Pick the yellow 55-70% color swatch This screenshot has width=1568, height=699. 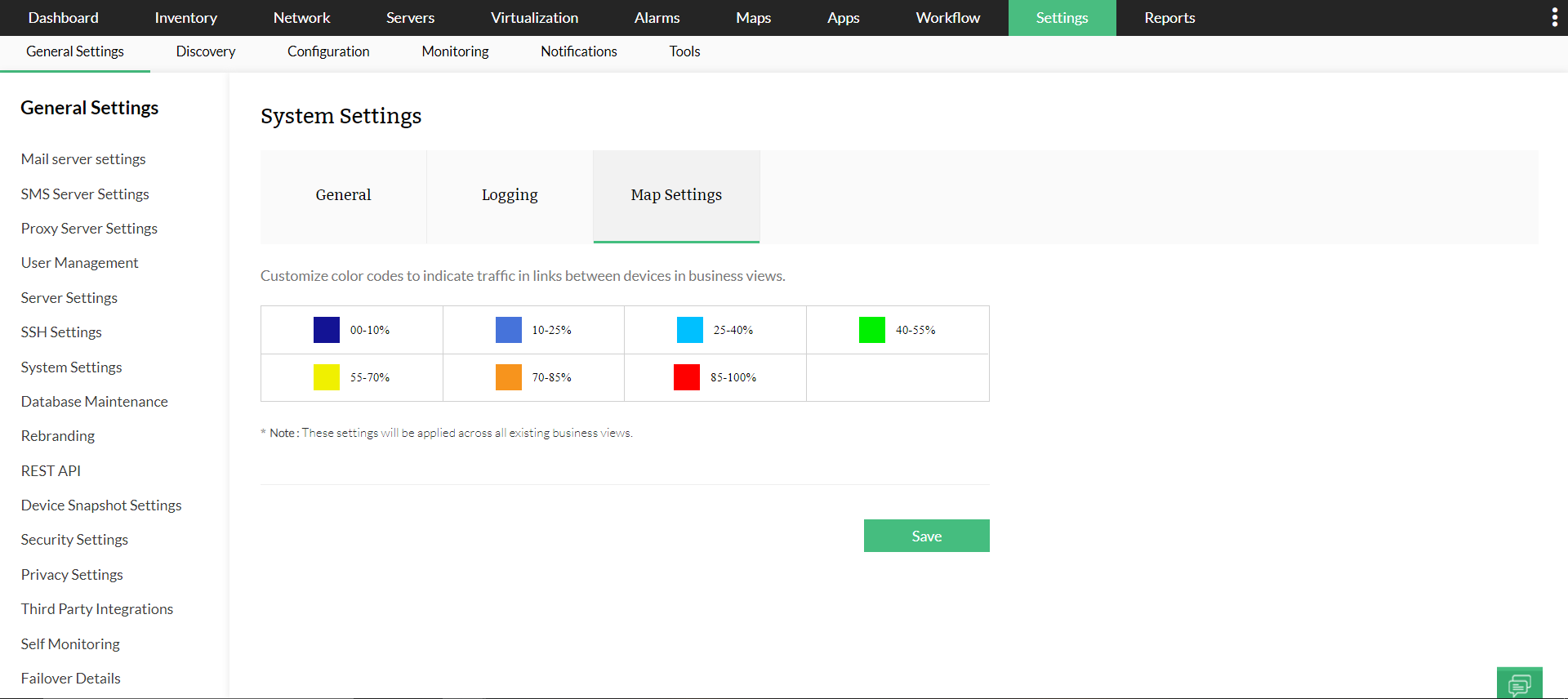327,377
